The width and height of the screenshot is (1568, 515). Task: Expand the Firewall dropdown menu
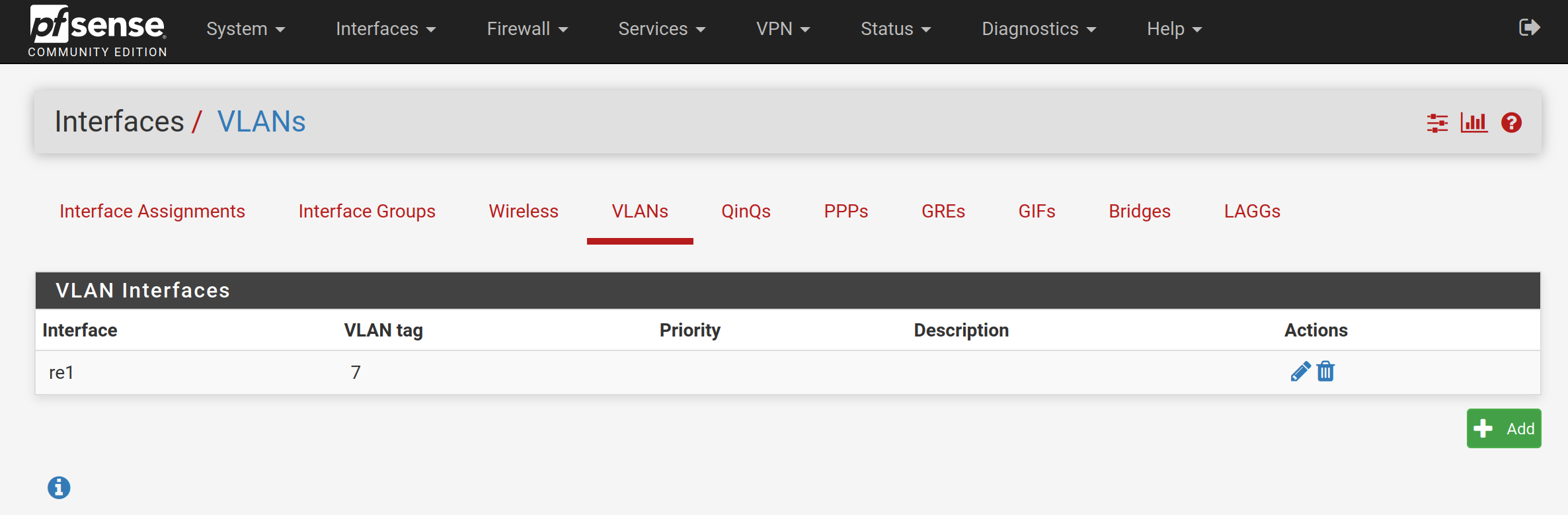point(527,29)
